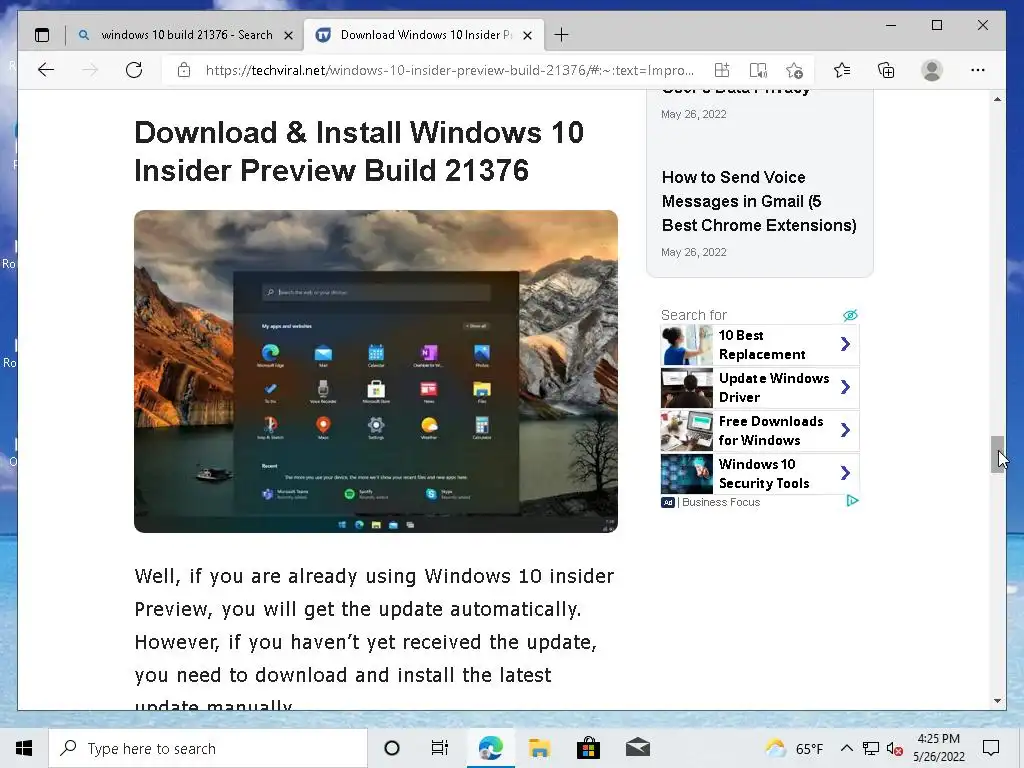Viewport: 1024px width, 768px height.
Task: Go back to previous page
Action: tap(46, 70)
